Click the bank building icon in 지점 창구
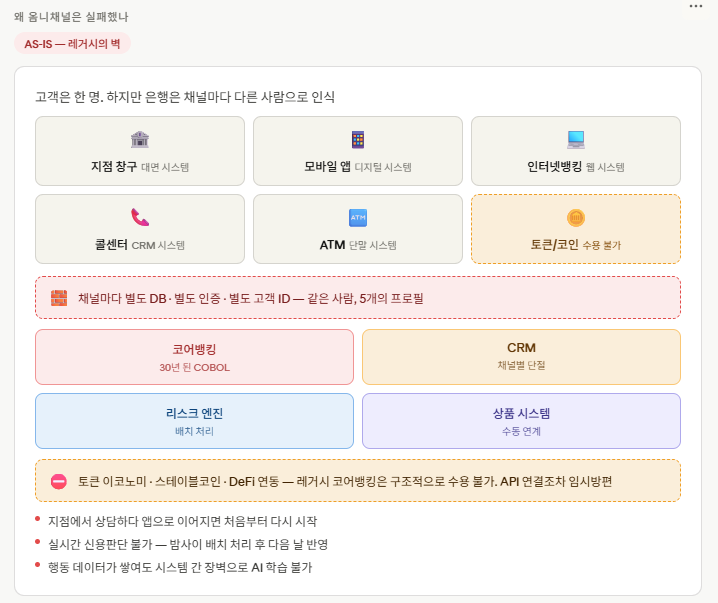 coord(140,139)
